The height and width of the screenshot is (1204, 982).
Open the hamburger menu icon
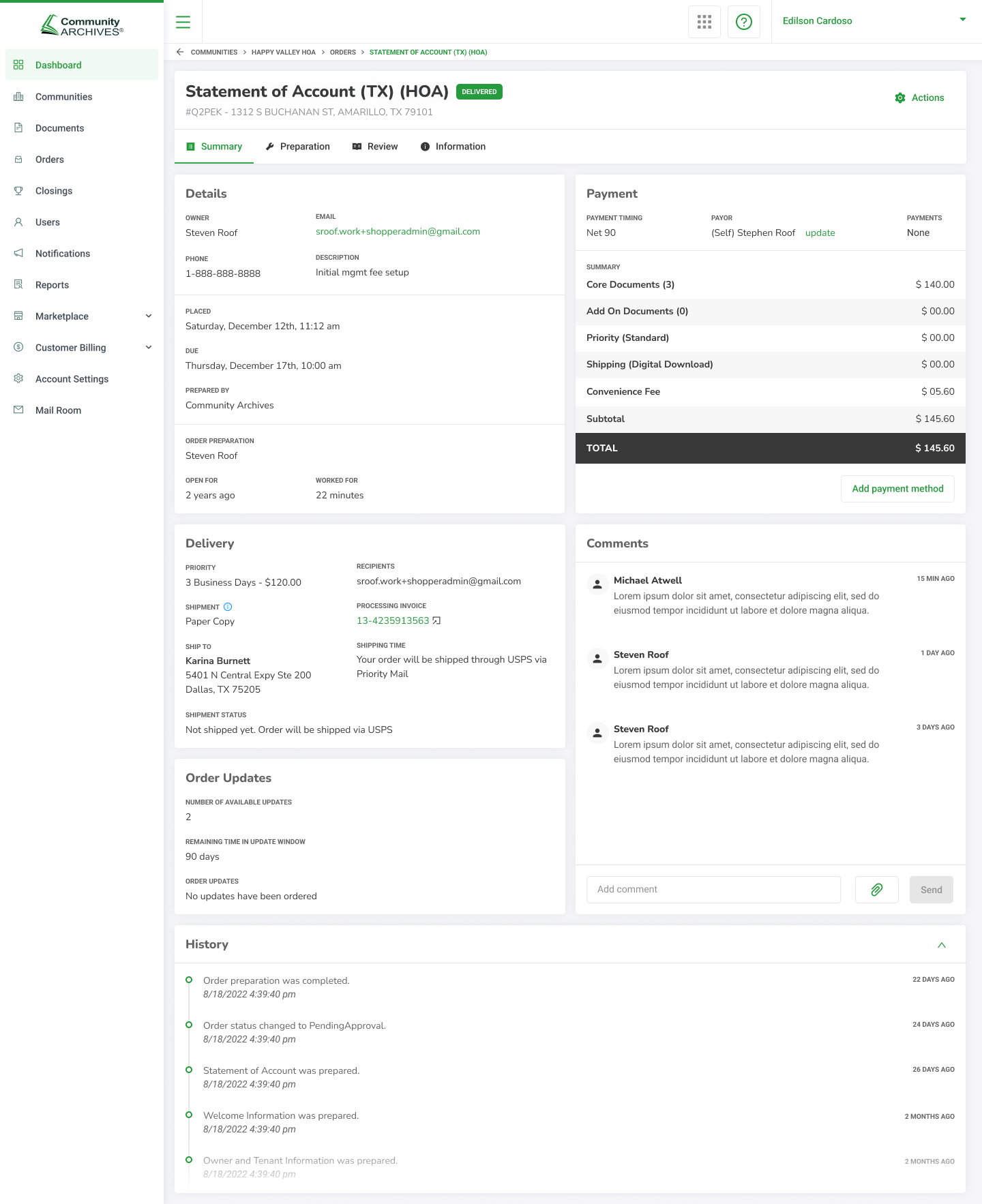tap(183, 22)
